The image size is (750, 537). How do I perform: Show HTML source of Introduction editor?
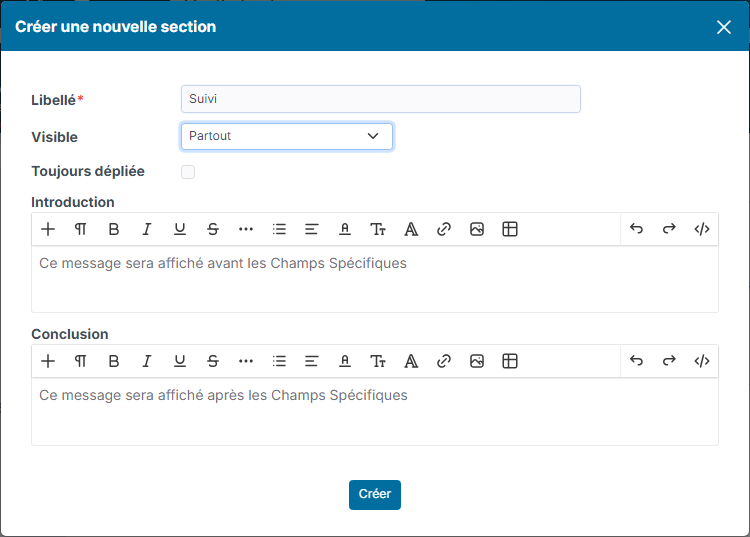click(x=702, y=229)
